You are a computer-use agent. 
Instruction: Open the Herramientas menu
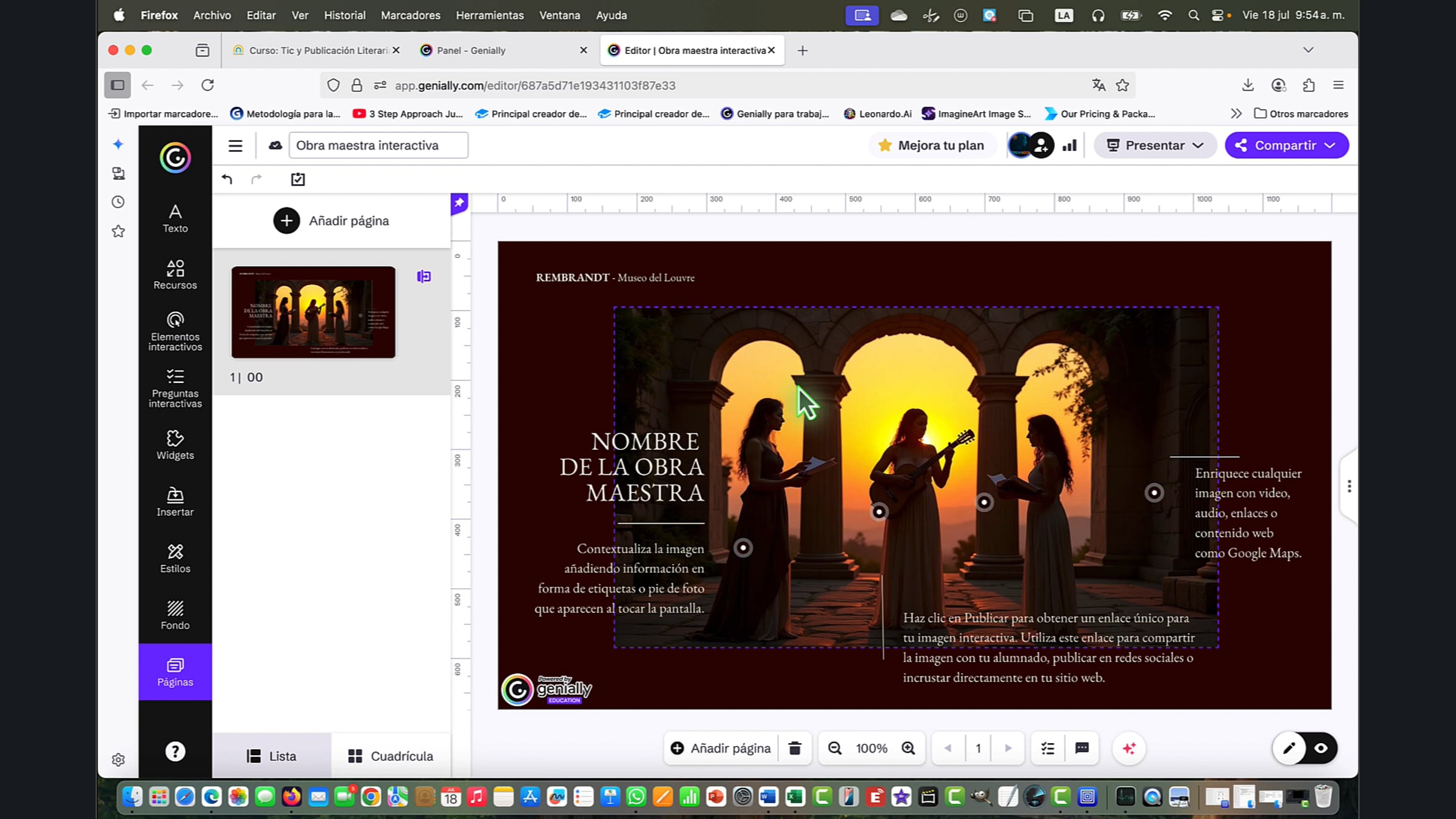[489, 15]
